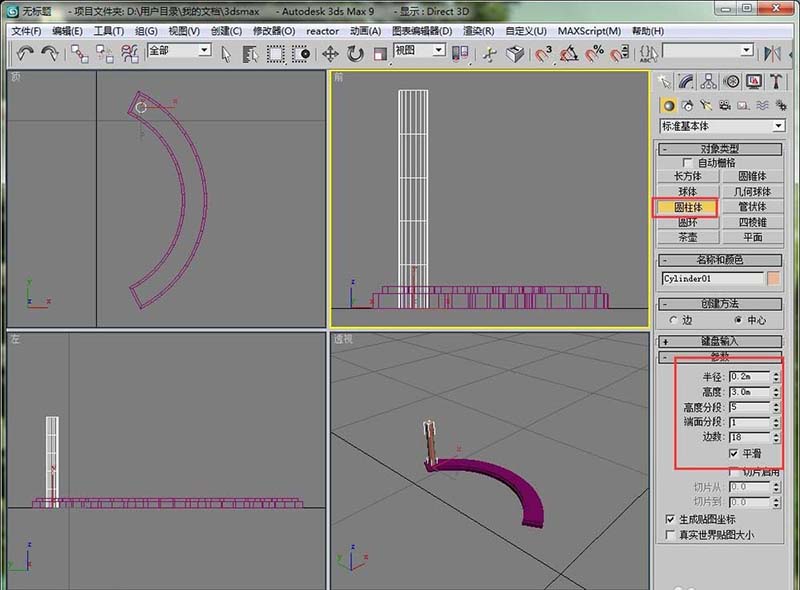Click the Select and Manipulate icon
Viewport: 800px width, 590px height.
pyautogui.click(x=490, y=54)
